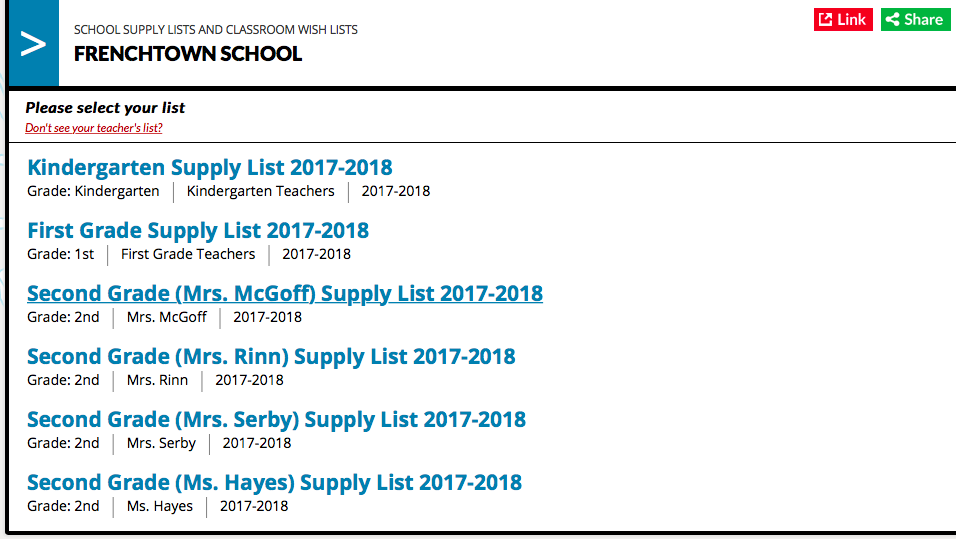
Task: Click the external link icon in Link button
Action: [826, 20]
